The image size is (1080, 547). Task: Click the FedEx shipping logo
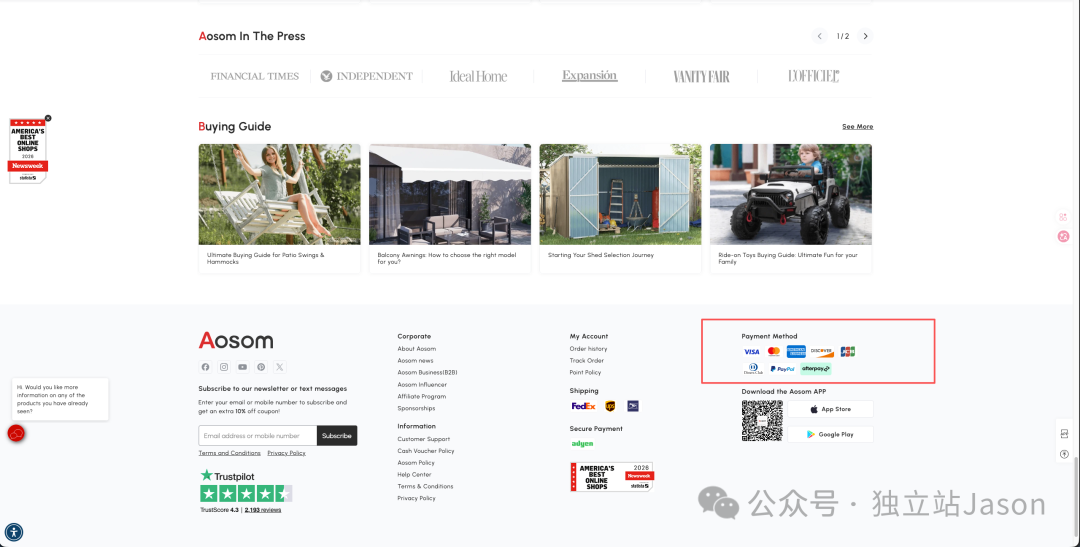click(x=583, y=406)
